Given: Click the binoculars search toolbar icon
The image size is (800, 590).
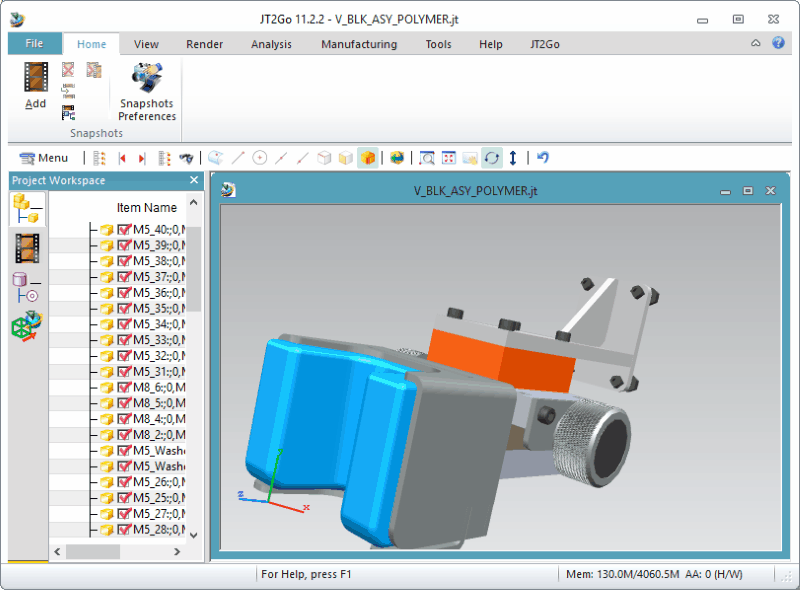Looking at the screenshot, I should point(186,158).
